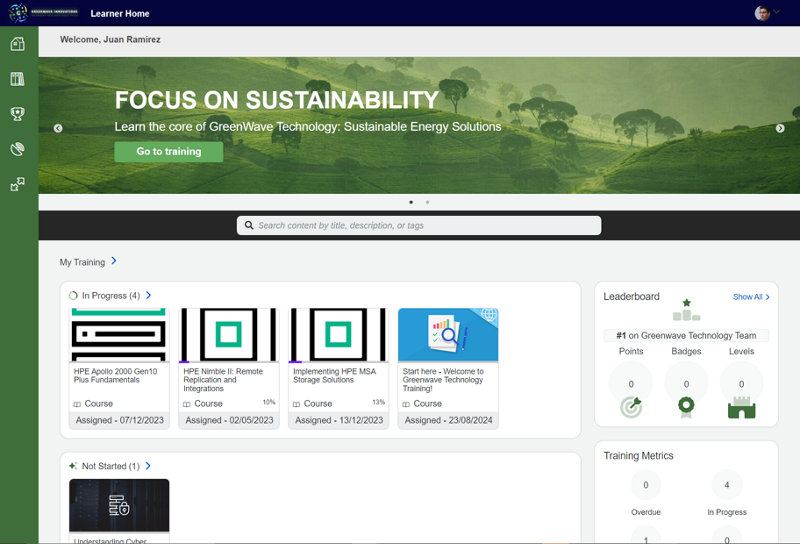The height and width of the screenshot is (544, 800).
Task: Click Start here - Welcome to Greenwave title
Action: pos(443,380)
